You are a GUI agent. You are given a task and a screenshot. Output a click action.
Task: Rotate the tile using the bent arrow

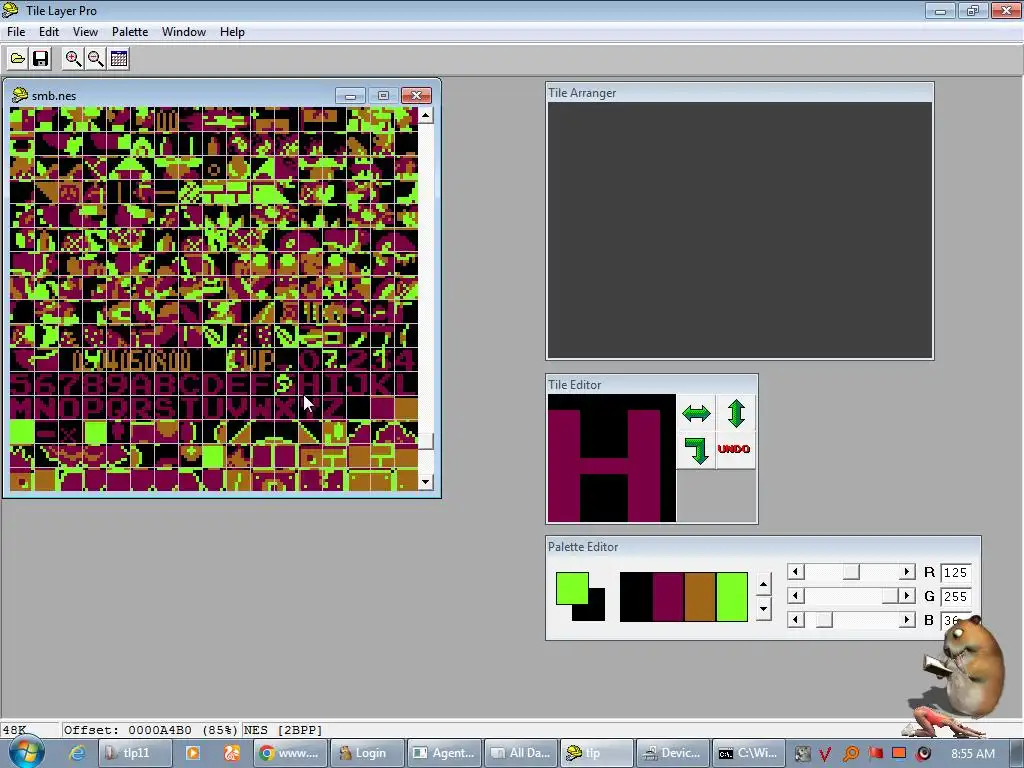point(696,450)
